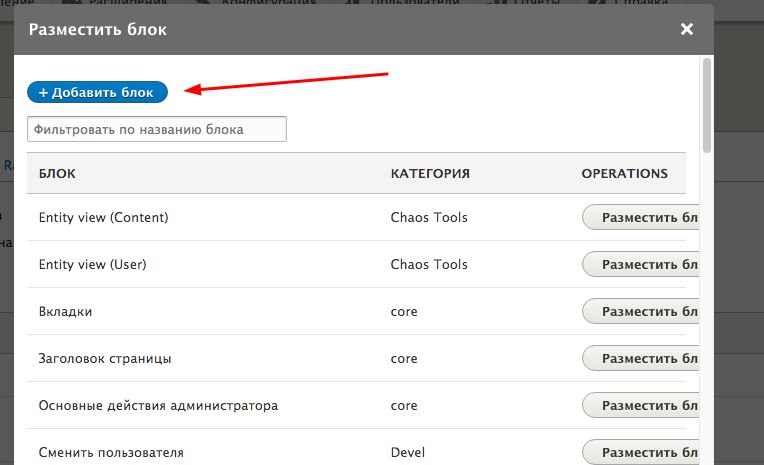Click core category in Заголовок страницы row
The width and height of the screenshot is (764, 465).
pyautogui.click(x=404, y=359)
